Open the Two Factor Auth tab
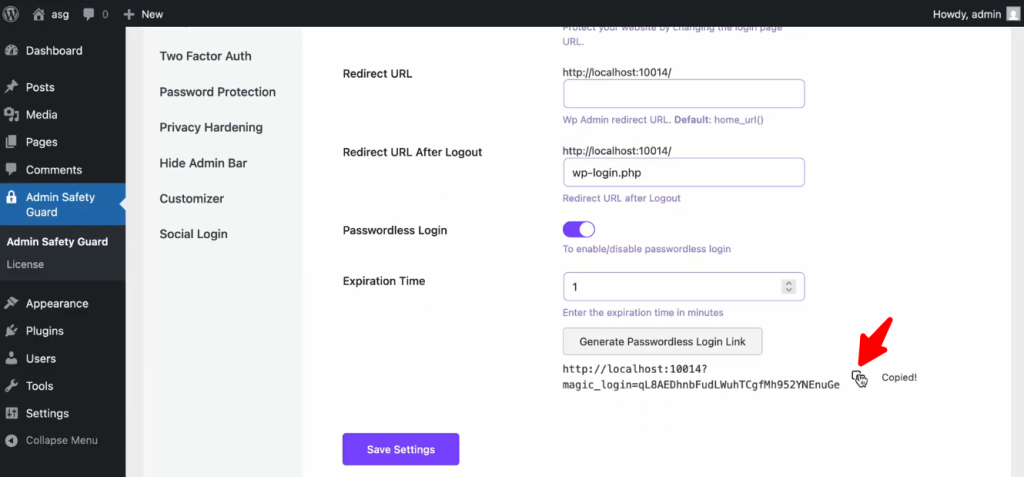The image size is (1024, 477). (x=205, y=56)
